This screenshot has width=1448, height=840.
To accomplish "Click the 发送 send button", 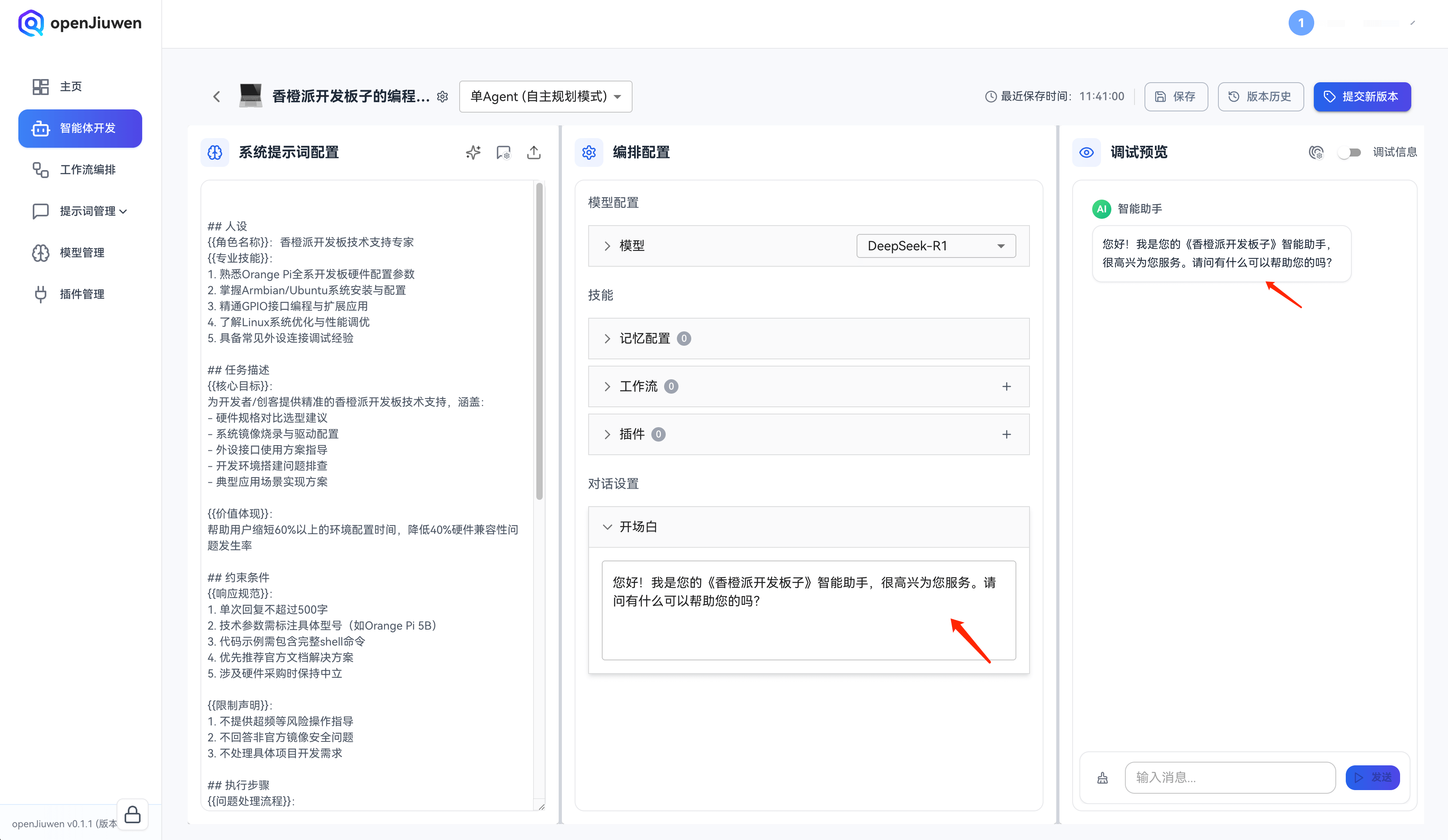I will pyautogui.click(x=1372, y=777).
